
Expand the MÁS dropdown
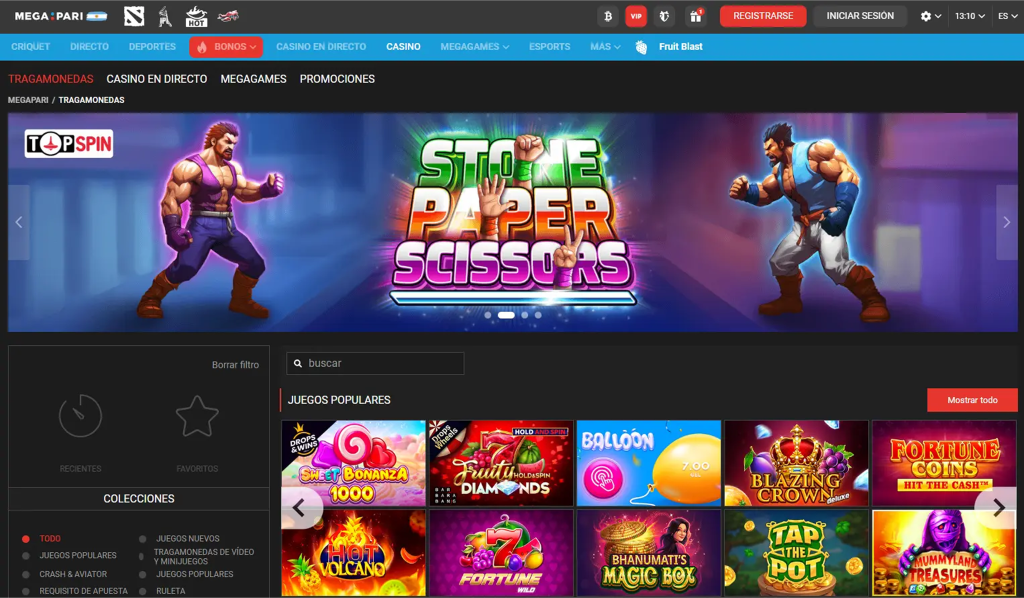[605, 46]
